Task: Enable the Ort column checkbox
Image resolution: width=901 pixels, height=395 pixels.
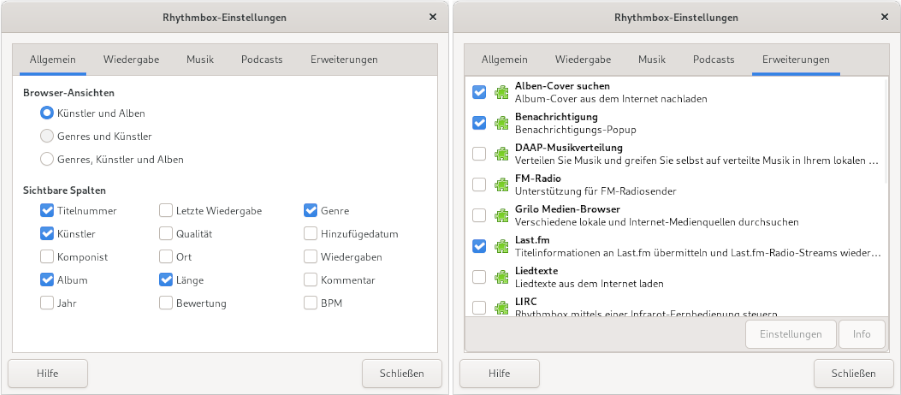Action: coord(166,257)
